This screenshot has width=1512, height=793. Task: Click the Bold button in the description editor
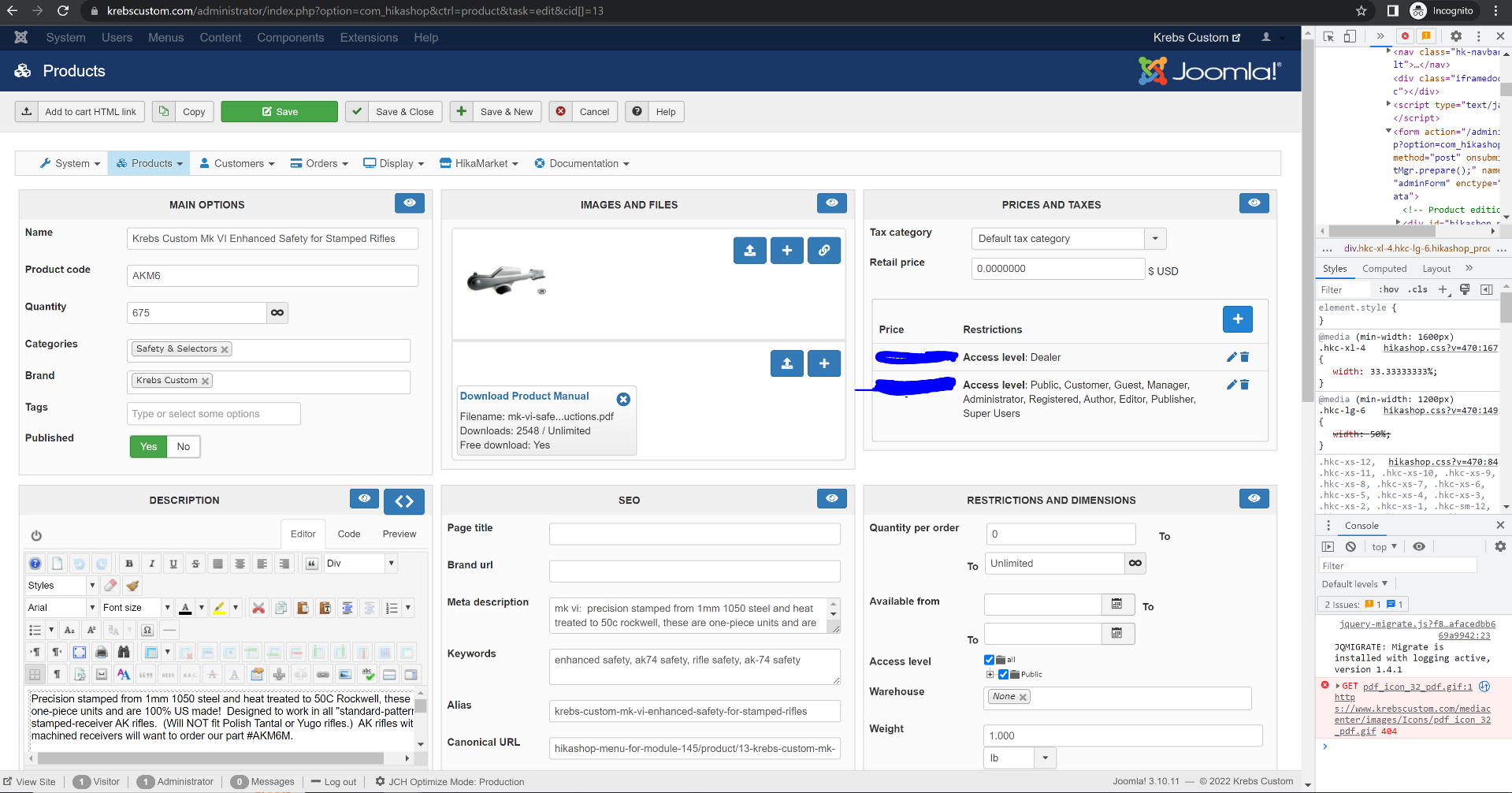[x=129, y=564]
